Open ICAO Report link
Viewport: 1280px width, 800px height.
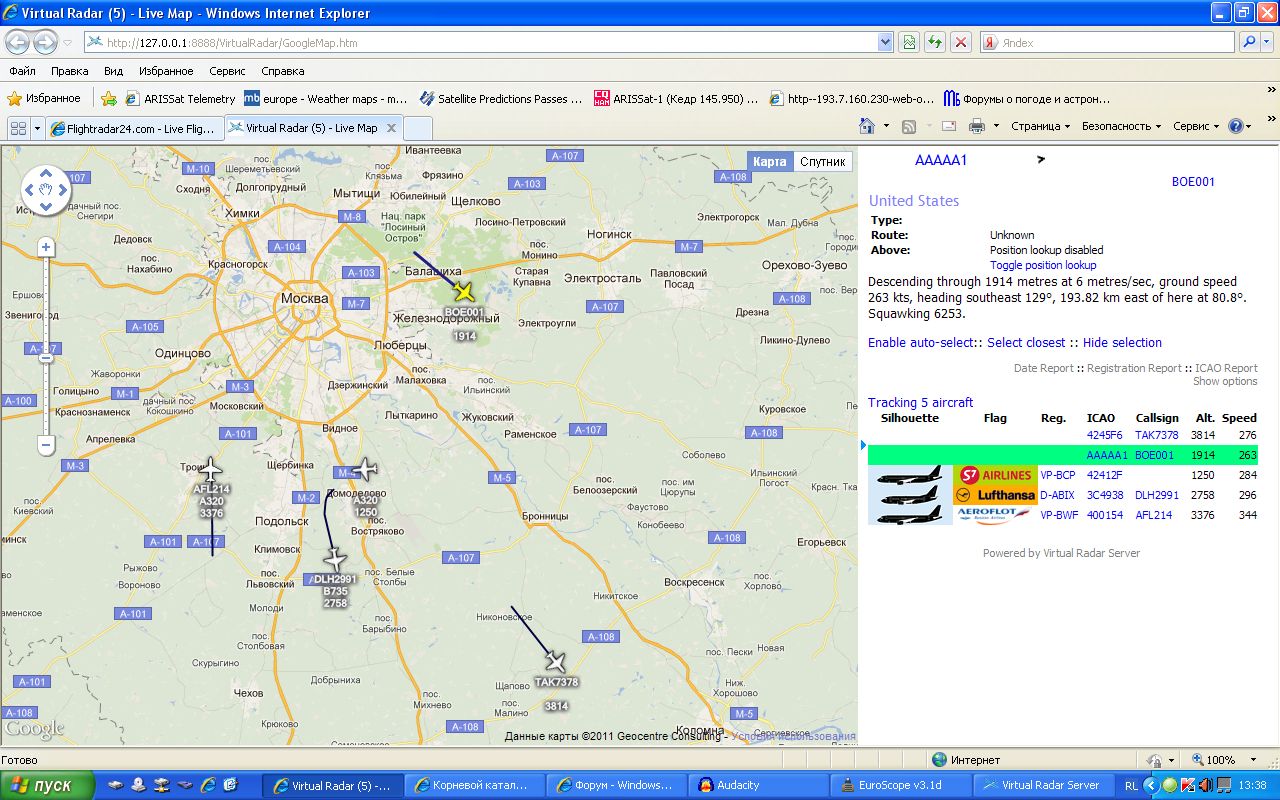[1226, 368]
